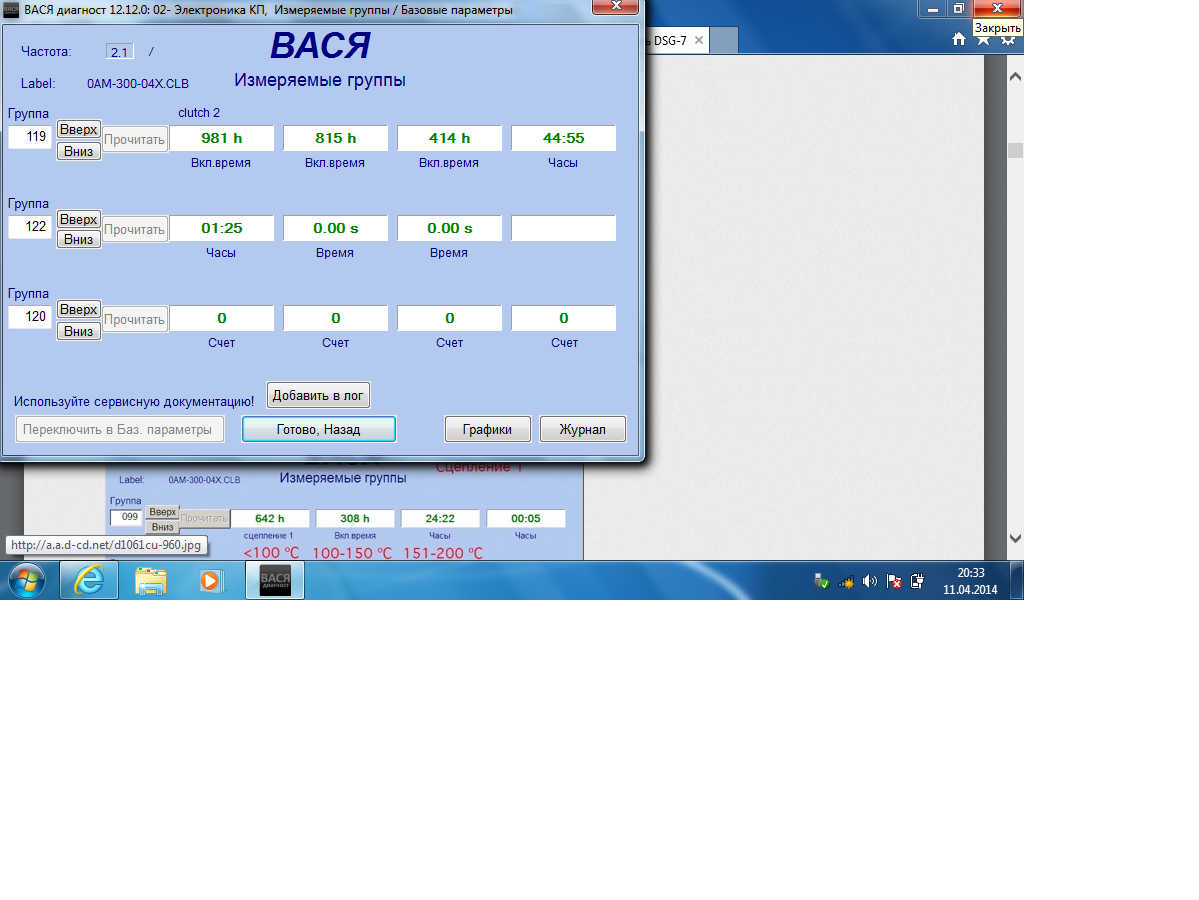The height and width of the screenshot is (900, 1199).
Task: Open Графики charts view
Action: pyautogui.click(x=487, y=429)
